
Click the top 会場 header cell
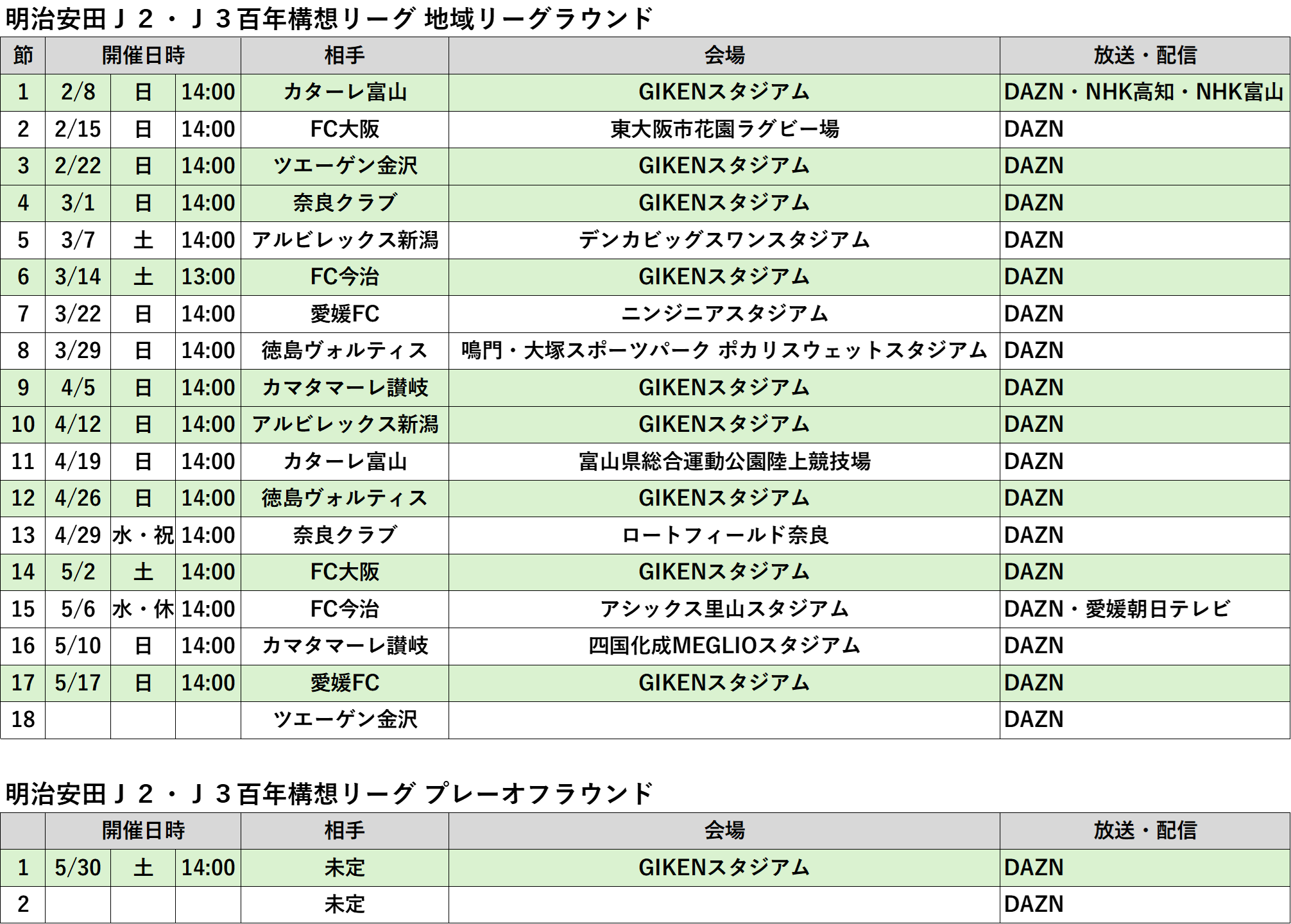[x=724, y=55]
